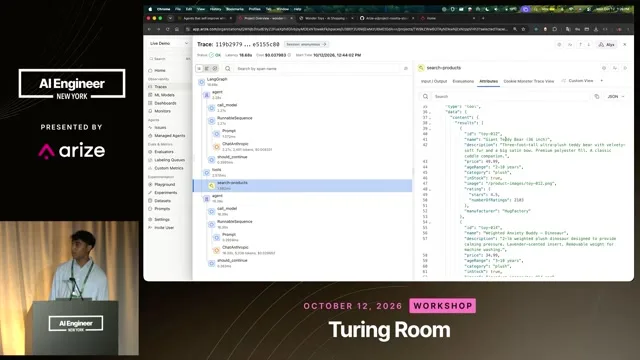Screen dimensions: 640x360
Task: Close the trace detail panel
Action: tap(624, 44)
